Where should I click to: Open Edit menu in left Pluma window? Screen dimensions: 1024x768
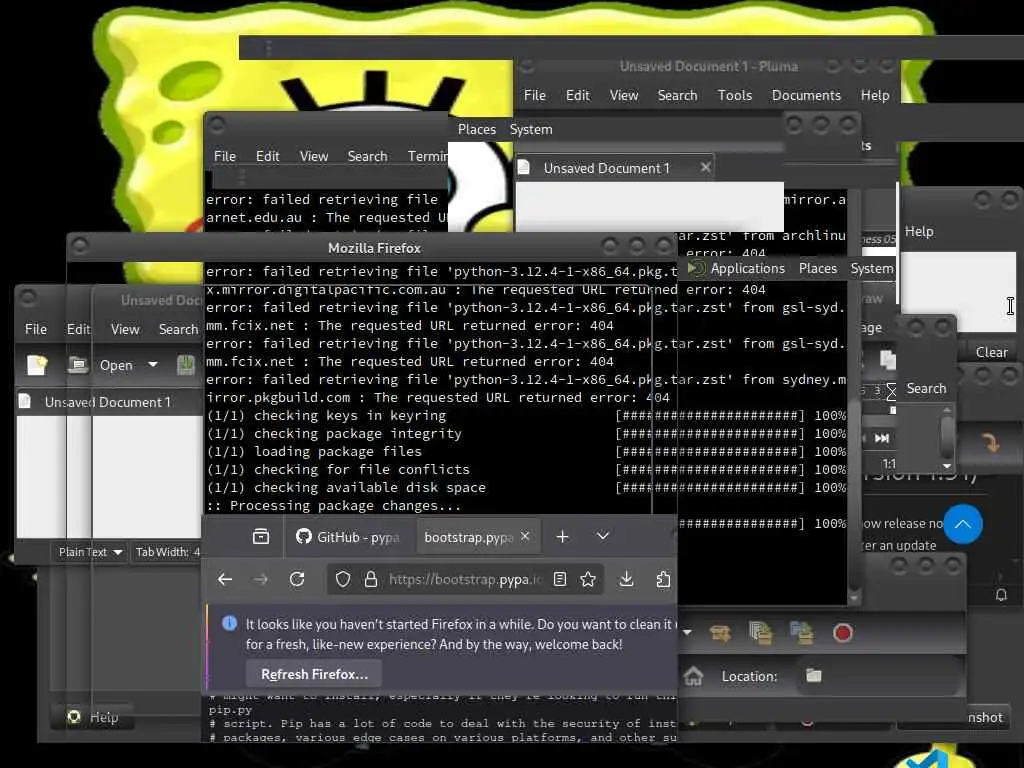(x=78, y=329)
